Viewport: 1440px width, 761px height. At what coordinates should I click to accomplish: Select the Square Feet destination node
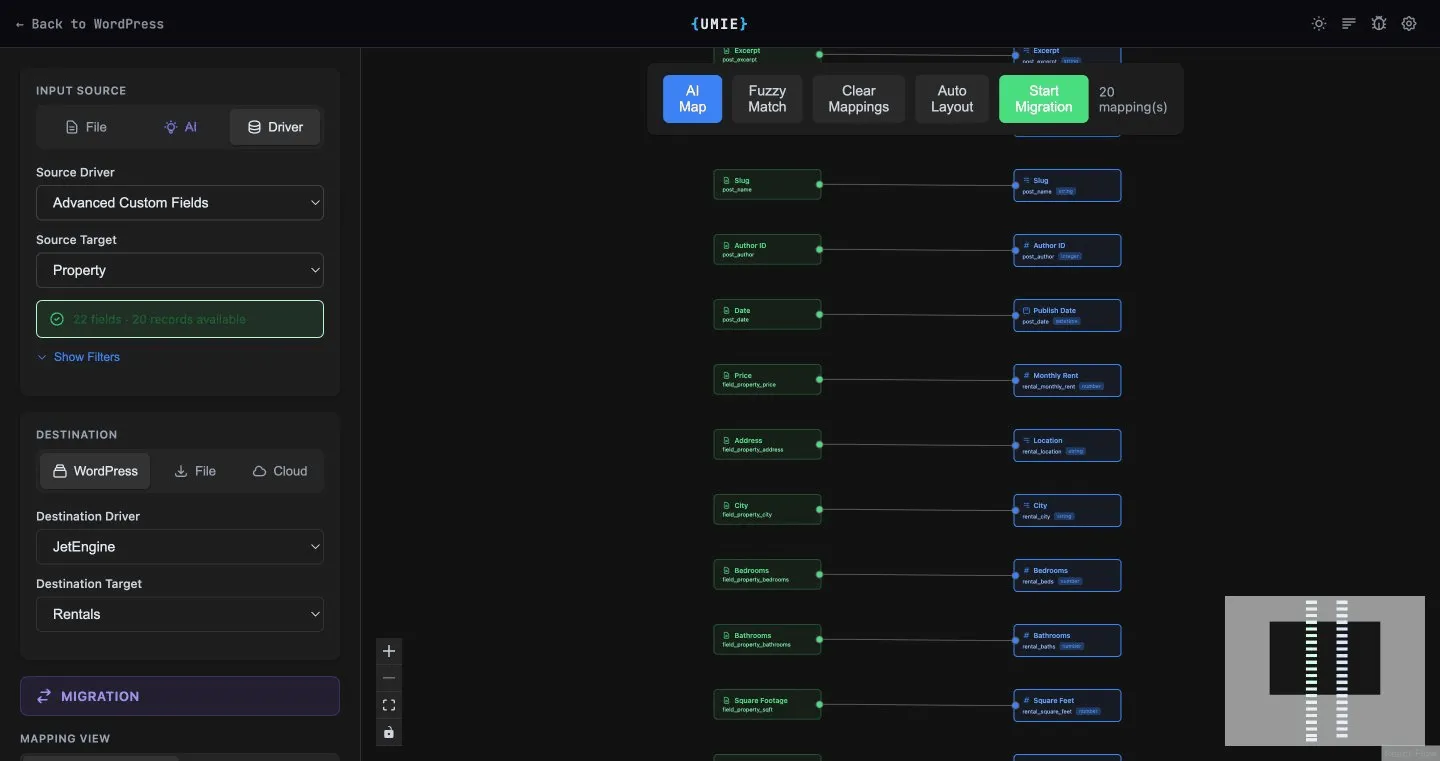1067,705
